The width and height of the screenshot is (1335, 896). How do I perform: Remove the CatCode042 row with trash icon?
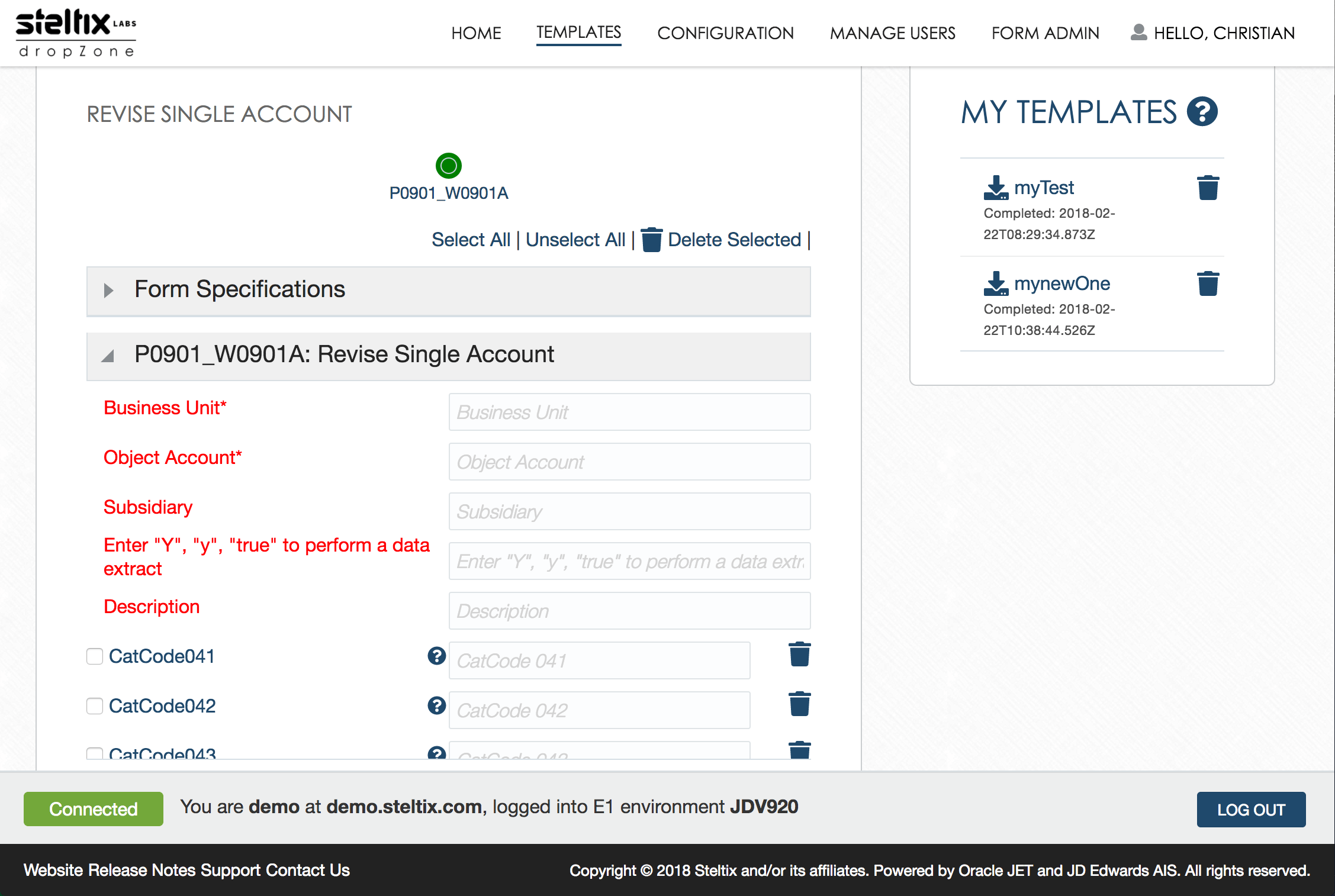pyautogui.click(x=799, y=704)
